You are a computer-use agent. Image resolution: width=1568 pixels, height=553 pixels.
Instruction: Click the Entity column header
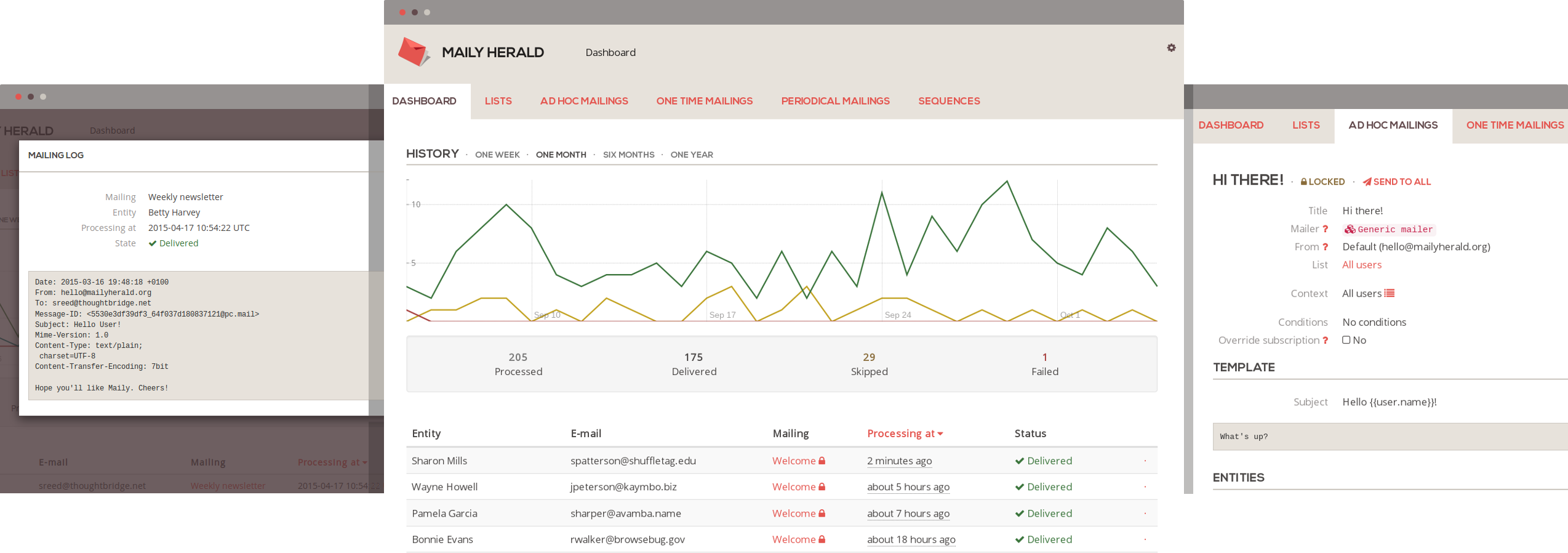(x=426, y=434)
